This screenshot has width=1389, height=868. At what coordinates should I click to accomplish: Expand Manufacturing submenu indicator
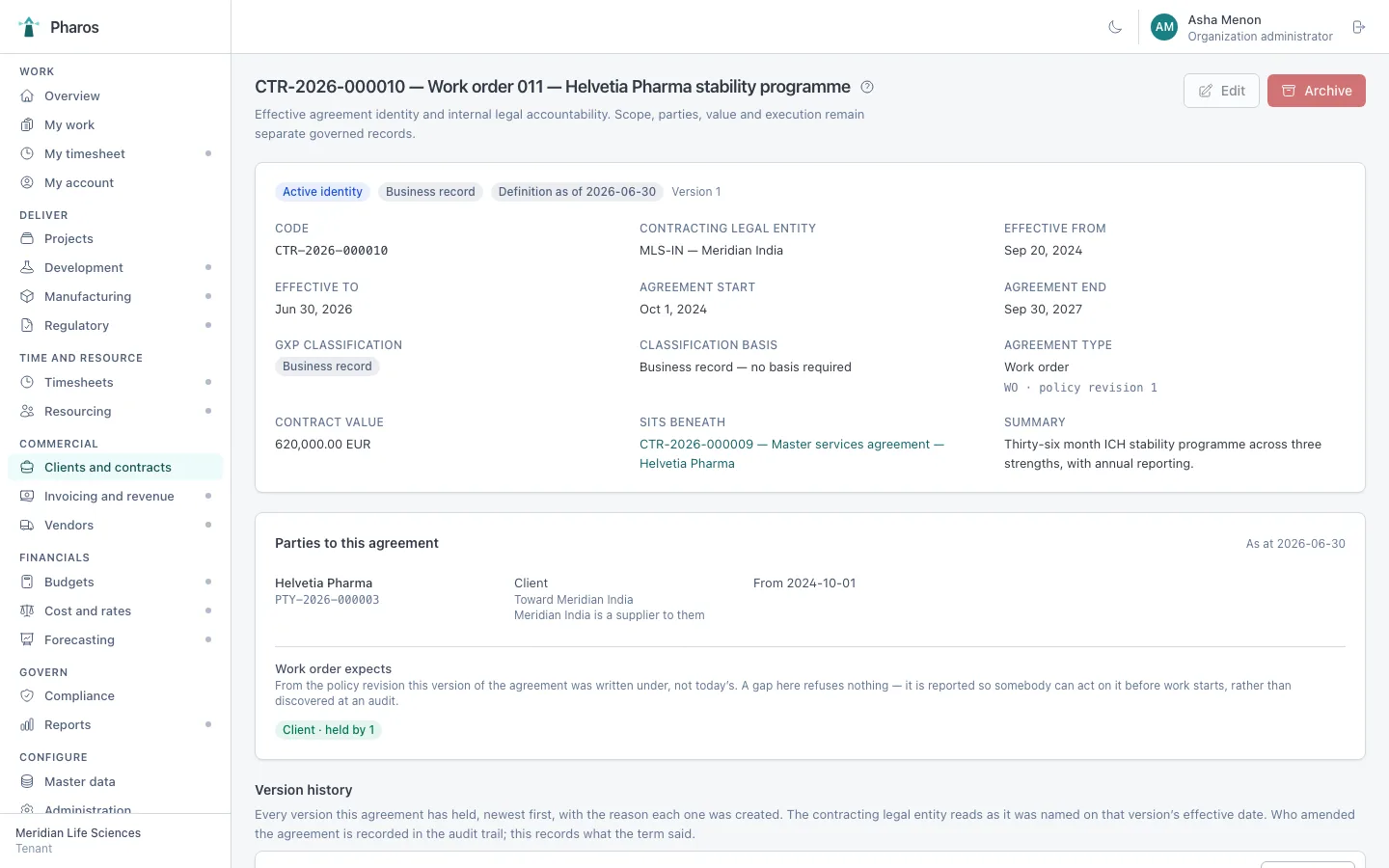208,296
